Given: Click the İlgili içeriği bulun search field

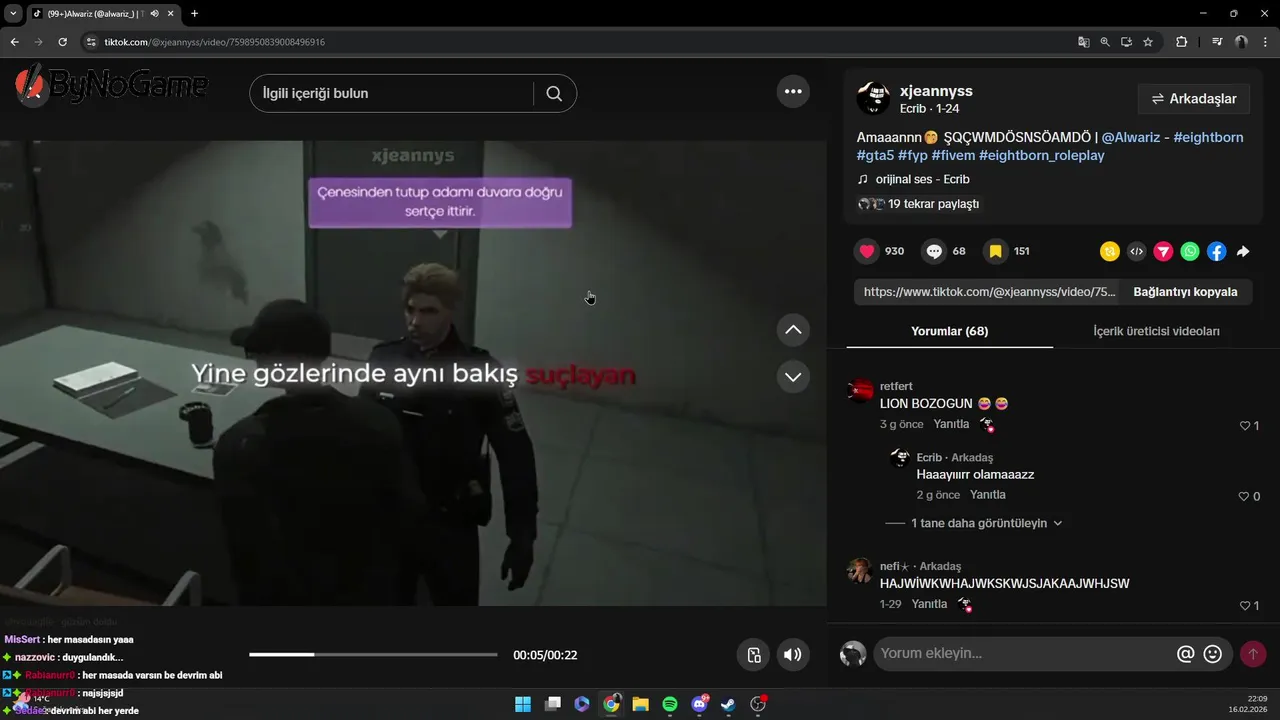Looking at the screenshot, I should [391, 93].
